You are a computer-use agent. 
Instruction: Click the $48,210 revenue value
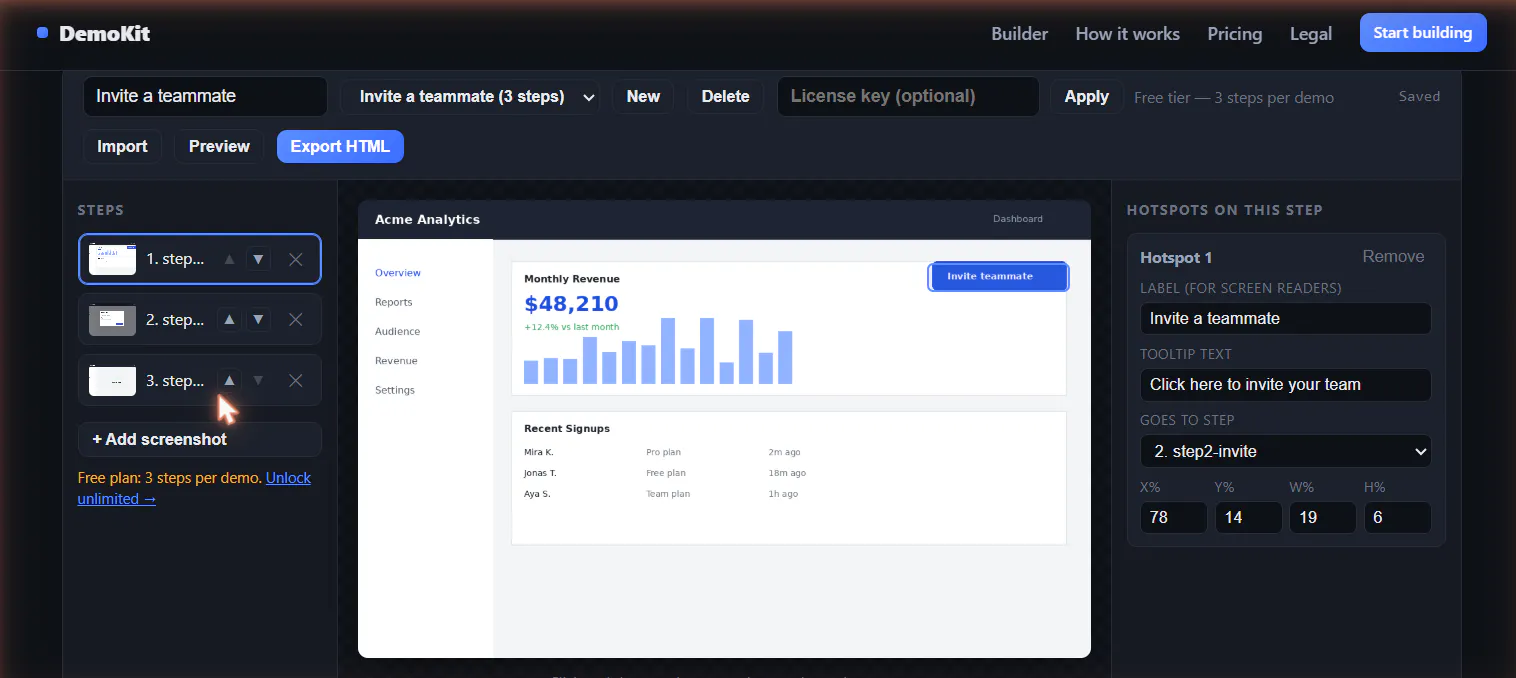click(571, 304)
